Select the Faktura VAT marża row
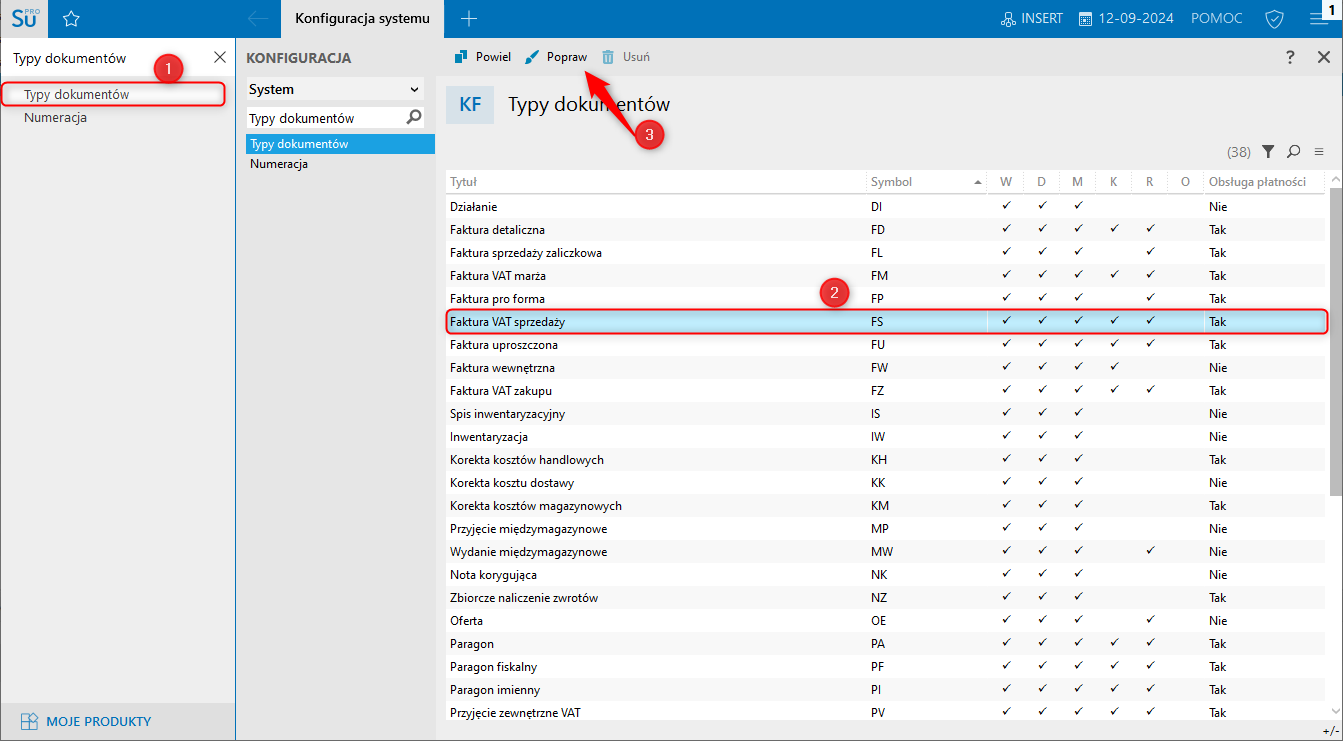 (886, 276)
